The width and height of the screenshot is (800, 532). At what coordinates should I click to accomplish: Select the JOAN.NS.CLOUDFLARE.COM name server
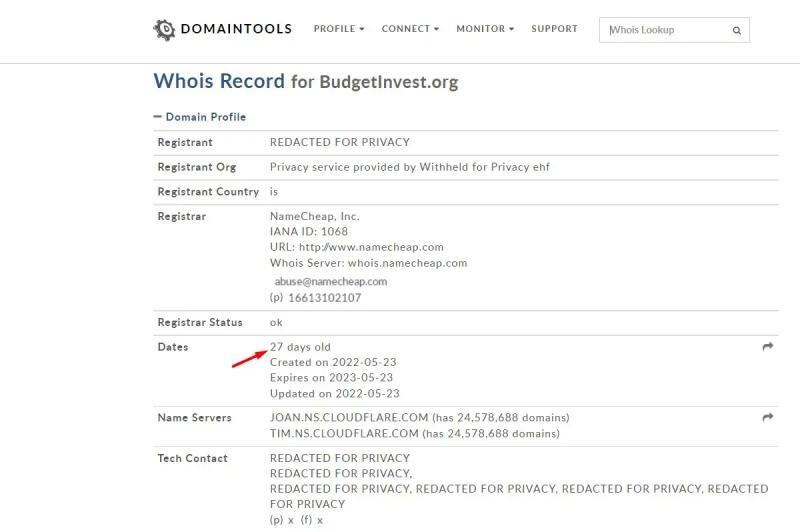349,418
